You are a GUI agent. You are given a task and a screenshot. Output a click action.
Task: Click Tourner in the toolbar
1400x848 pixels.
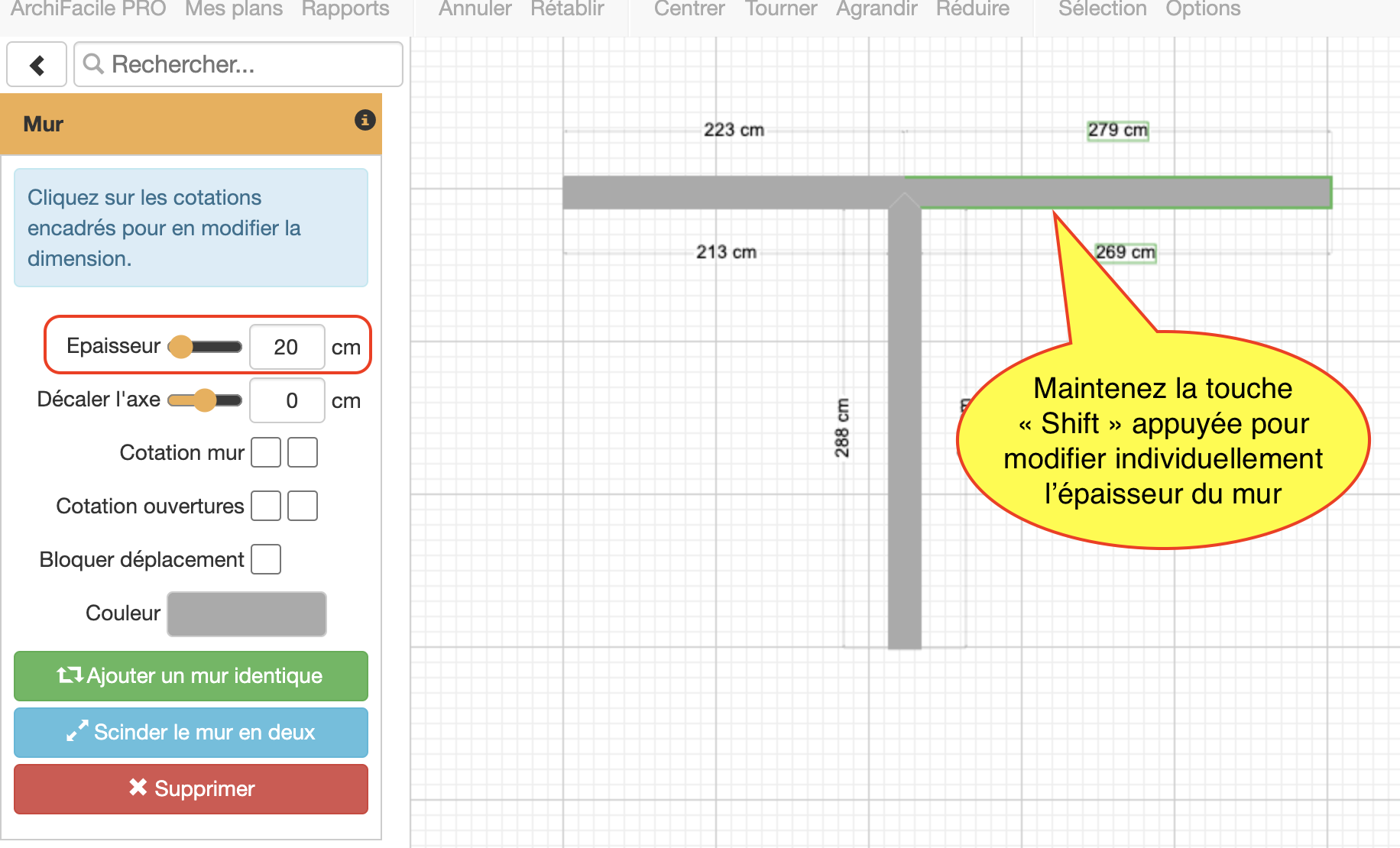tap(780, 9)
